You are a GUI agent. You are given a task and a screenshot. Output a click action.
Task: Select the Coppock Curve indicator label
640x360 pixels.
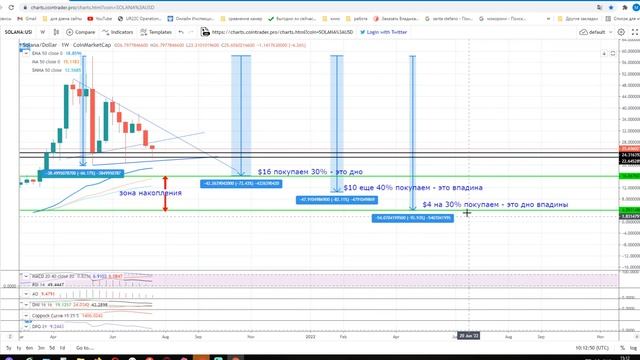click(x=56, y=316)
